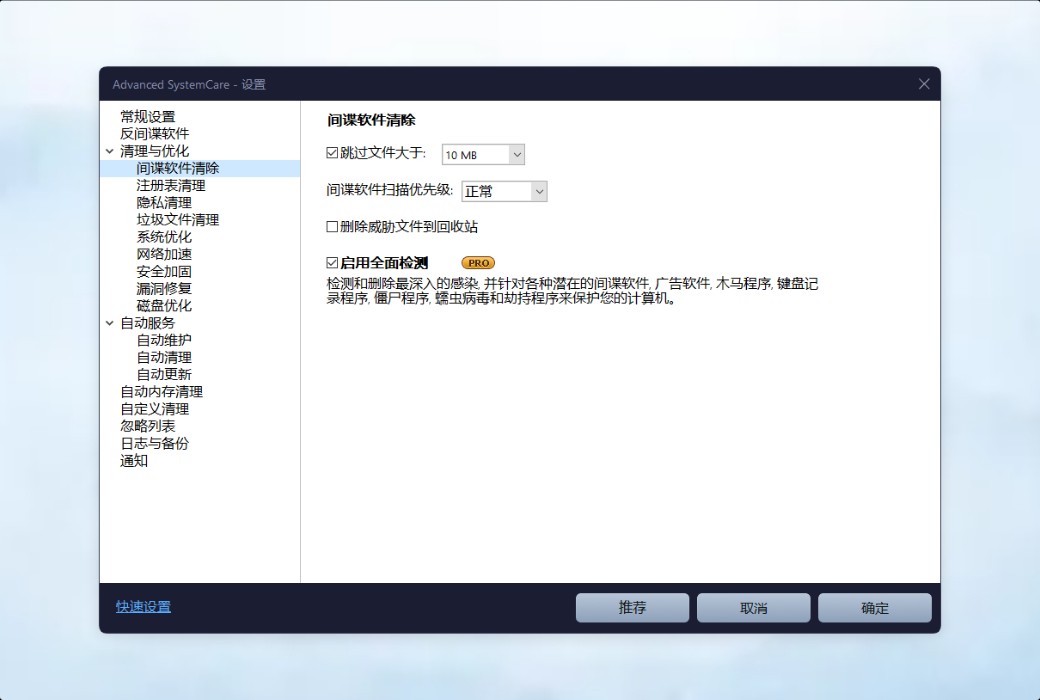Open 垃圾文件清理 settings
Screen dimensions: 1040x700
[178, 220]
